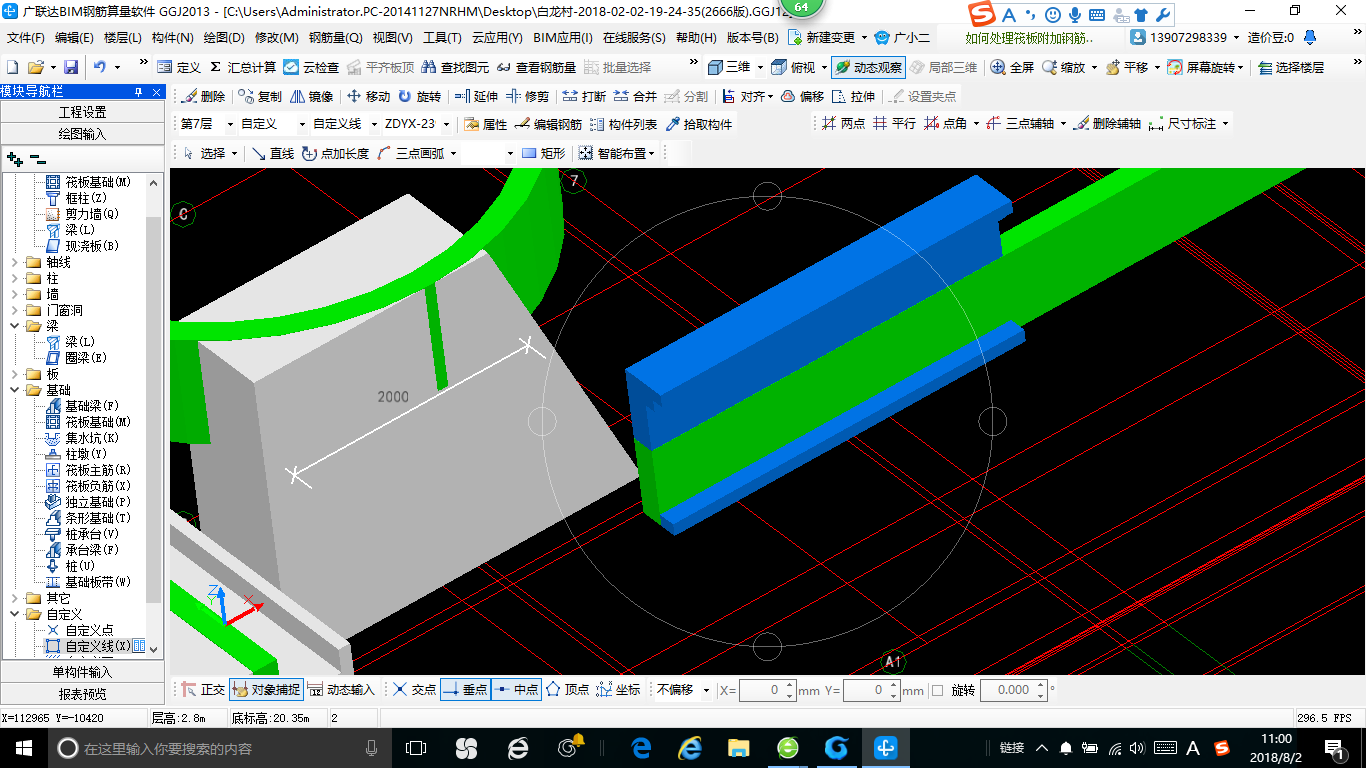Open 属性 properties panel

[x=486, y=124]
